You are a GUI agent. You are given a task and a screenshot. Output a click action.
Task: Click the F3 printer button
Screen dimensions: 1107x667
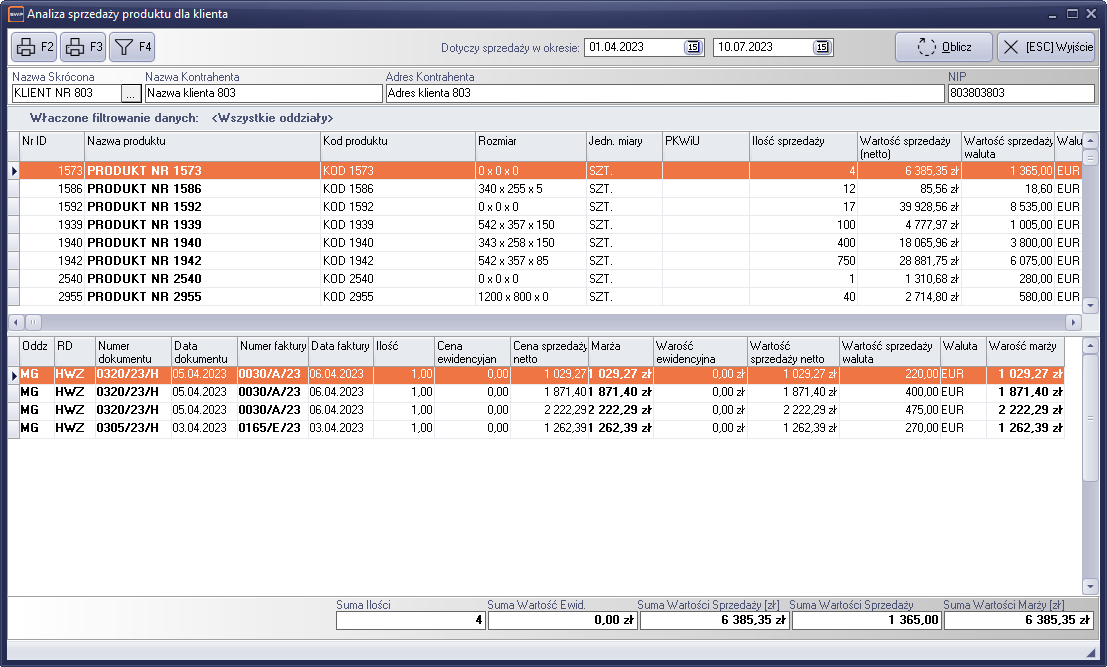click(83, 47)
